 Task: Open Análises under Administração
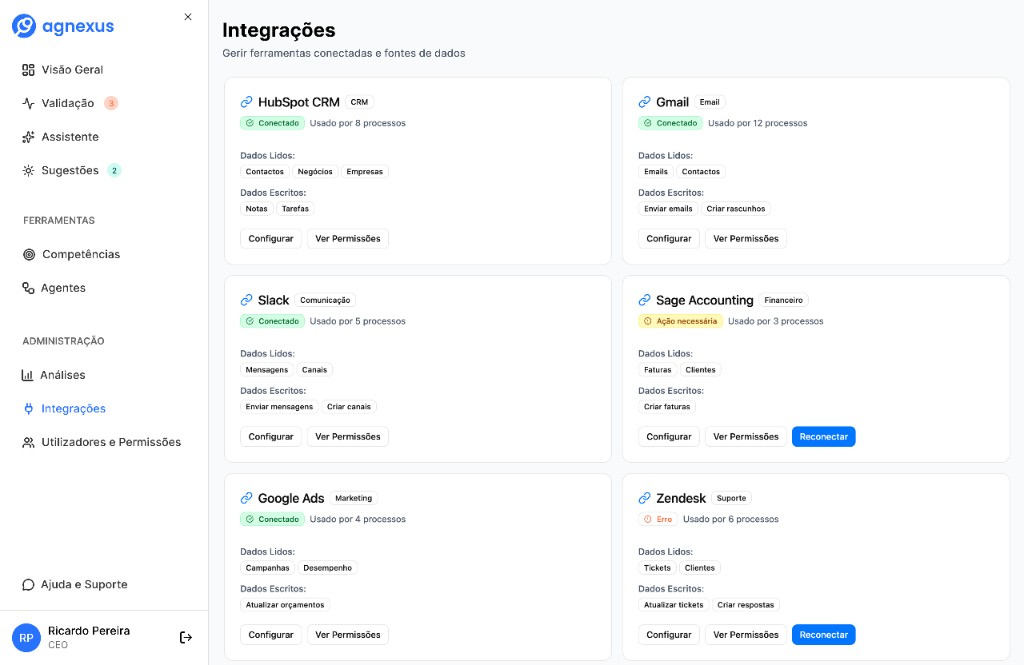(63, 375)
